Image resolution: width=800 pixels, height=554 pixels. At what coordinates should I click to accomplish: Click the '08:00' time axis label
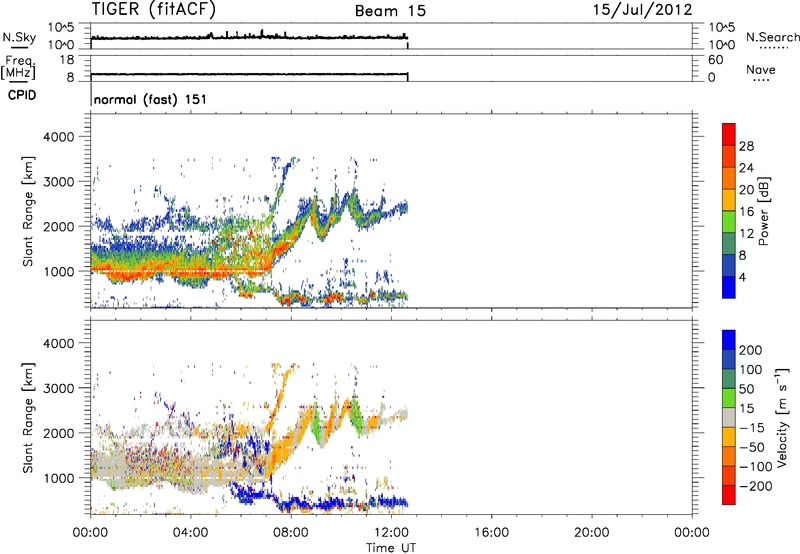291,533
